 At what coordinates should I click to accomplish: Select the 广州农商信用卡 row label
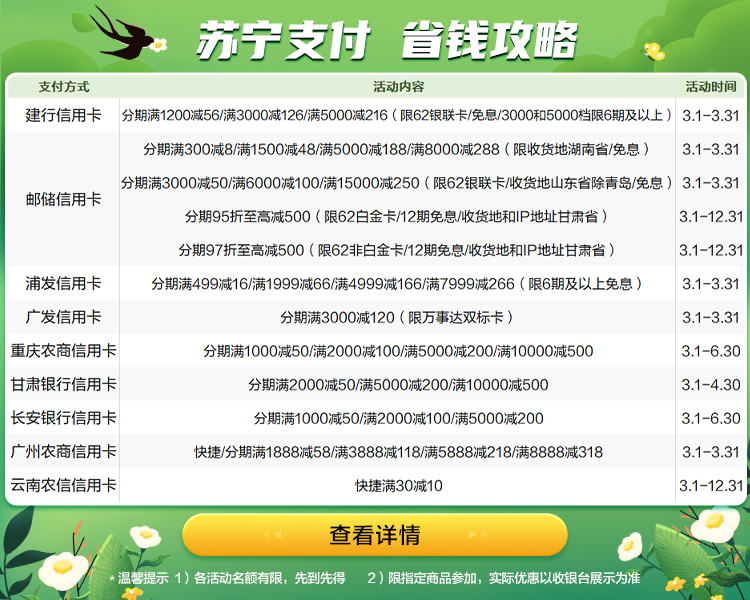(x=63, y=452)
